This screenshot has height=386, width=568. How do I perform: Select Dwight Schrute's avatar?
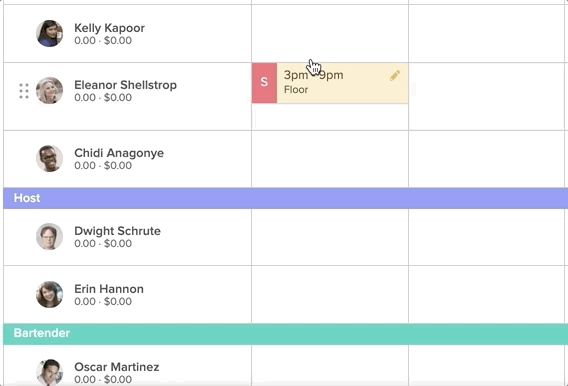tap(50, 236)
